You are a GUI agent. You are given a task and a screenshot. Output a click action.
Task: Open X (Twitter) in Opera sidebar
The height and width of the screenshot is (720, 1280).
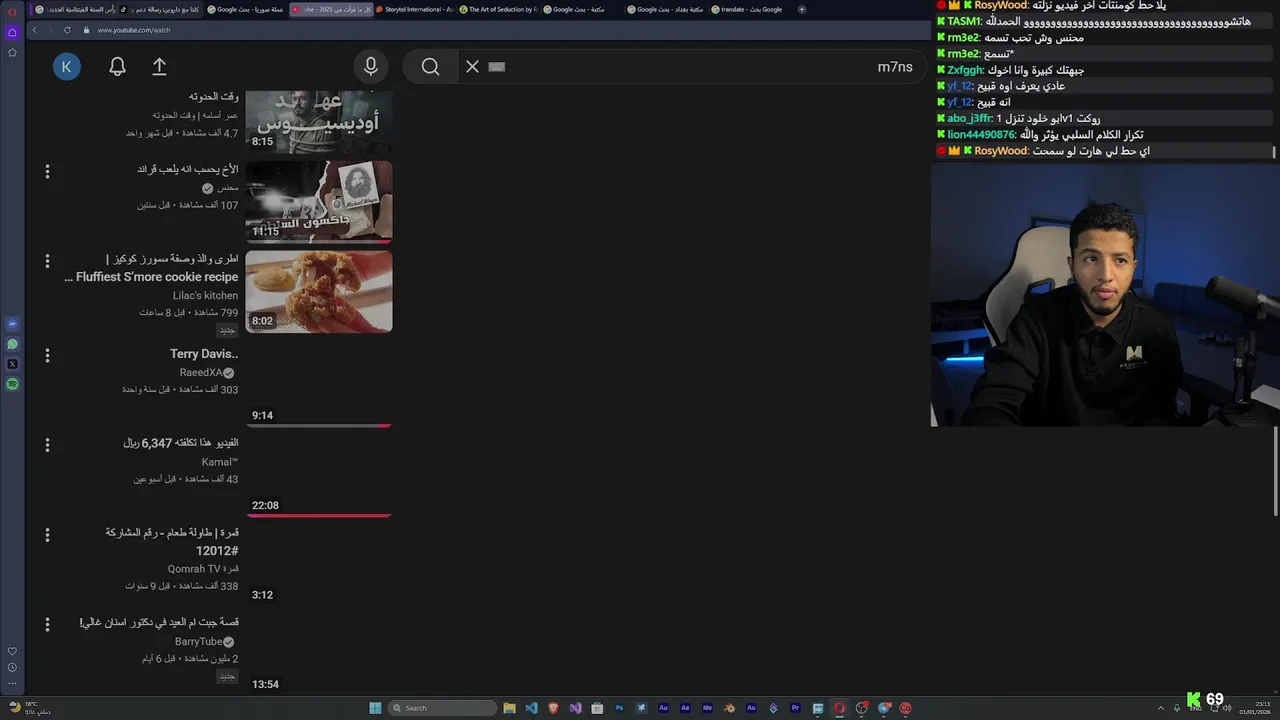[x=12, y=364]
